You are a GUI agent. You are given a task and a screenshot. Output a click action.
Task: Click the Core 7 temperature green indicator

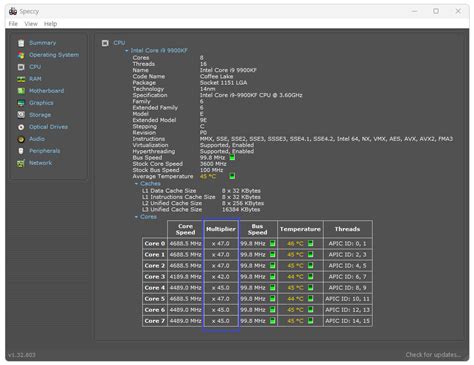310,320
